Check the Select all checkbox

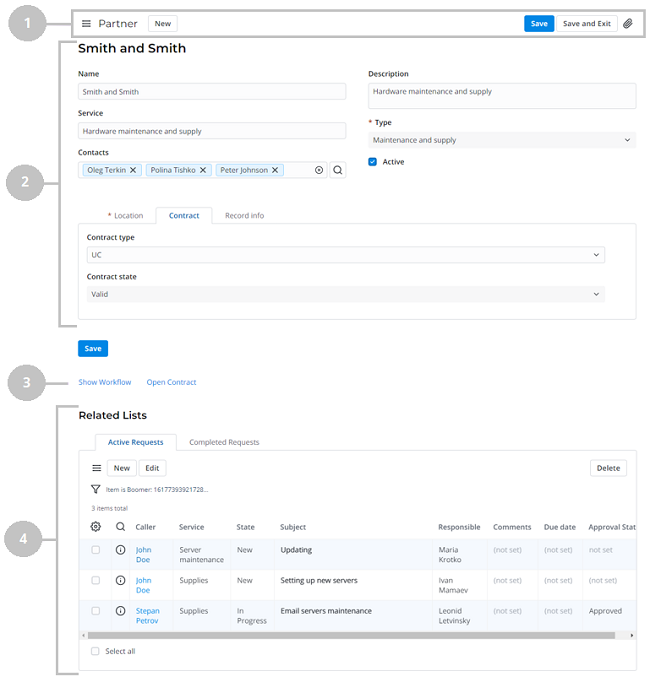tap(96, 651)
